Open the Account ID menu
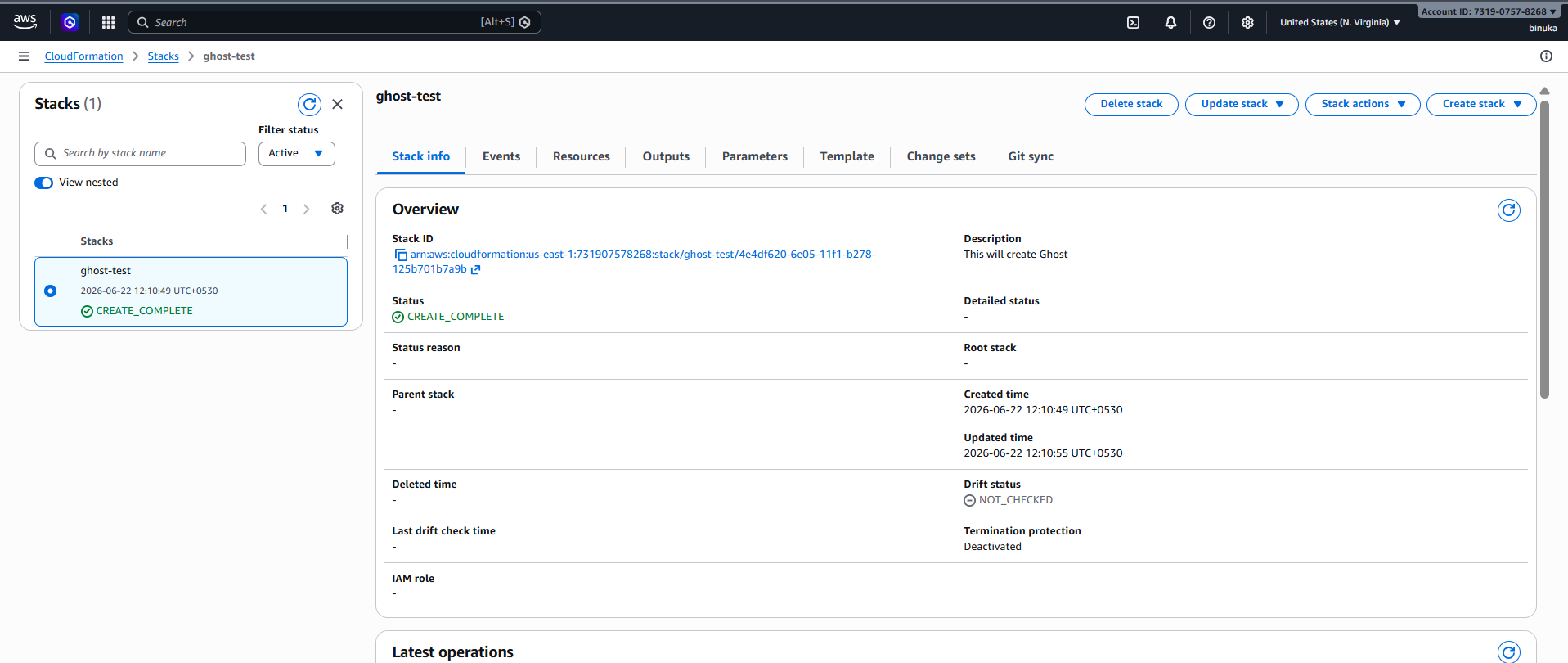The width and height of the screenshot is (1568, 663). click(1489, 11)
